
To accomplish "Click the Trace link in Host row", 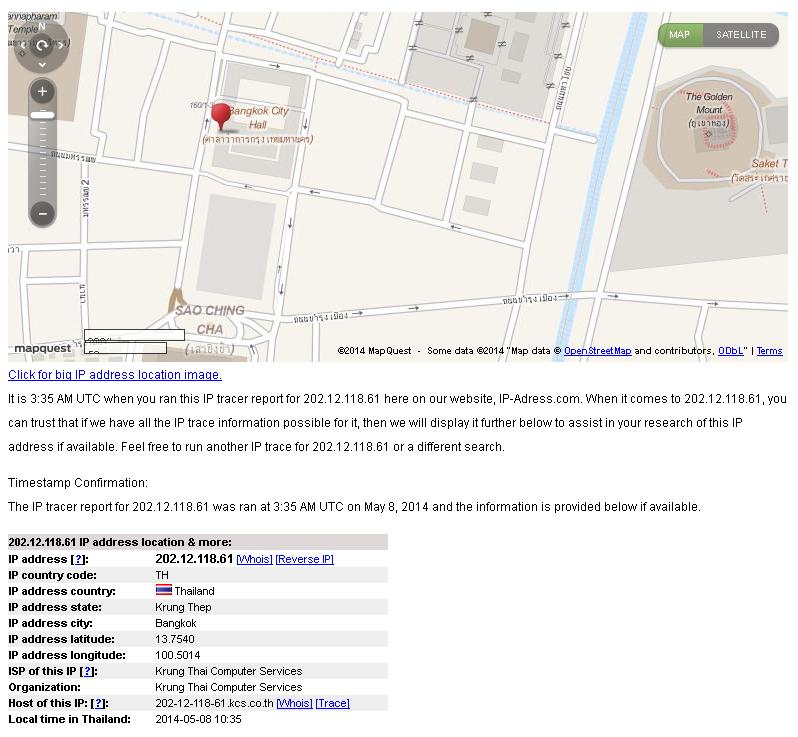I will coord(332,703).
